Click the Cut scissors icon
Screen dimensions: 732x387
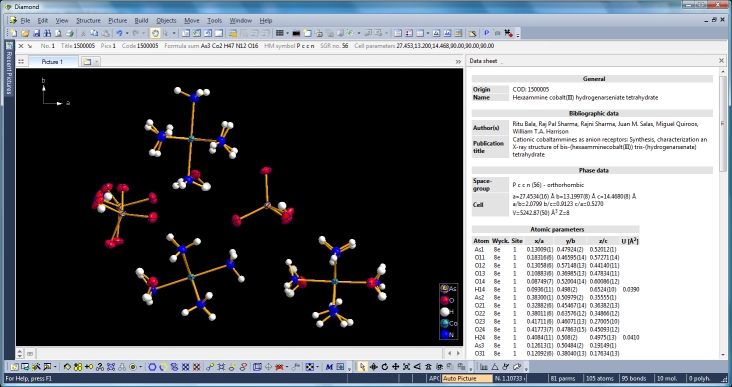click(x=83, y=33)
